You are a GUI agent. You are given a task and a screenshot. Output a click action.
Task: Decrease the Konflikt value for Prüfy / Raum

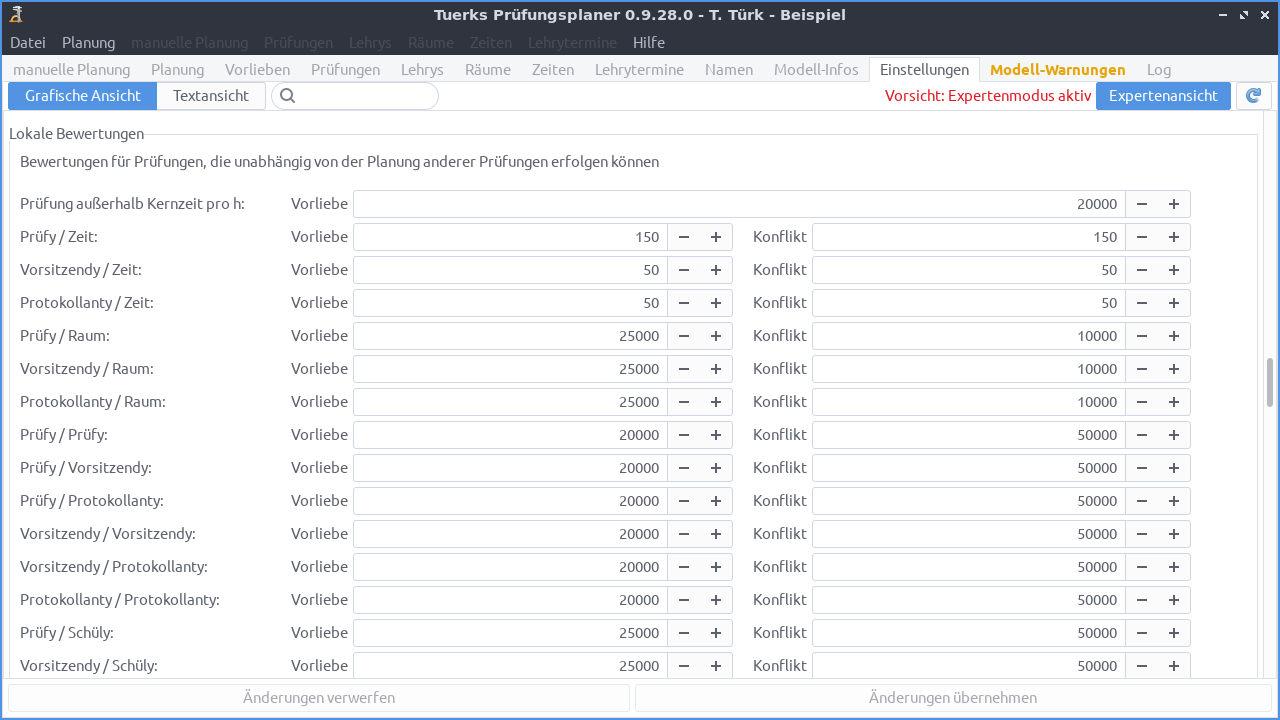(x=1142, y=336)
